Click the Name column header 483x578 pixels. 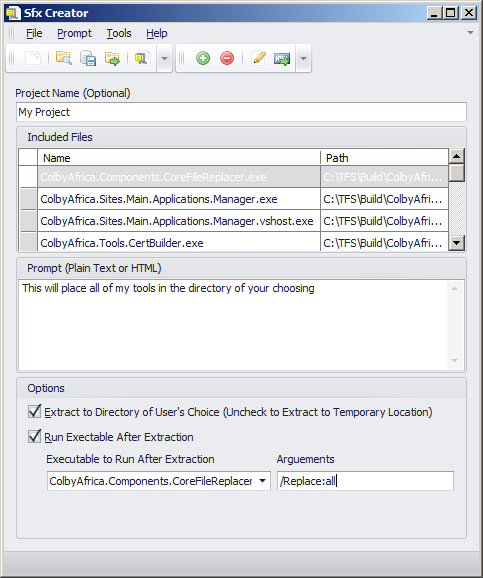click(179, 158)
